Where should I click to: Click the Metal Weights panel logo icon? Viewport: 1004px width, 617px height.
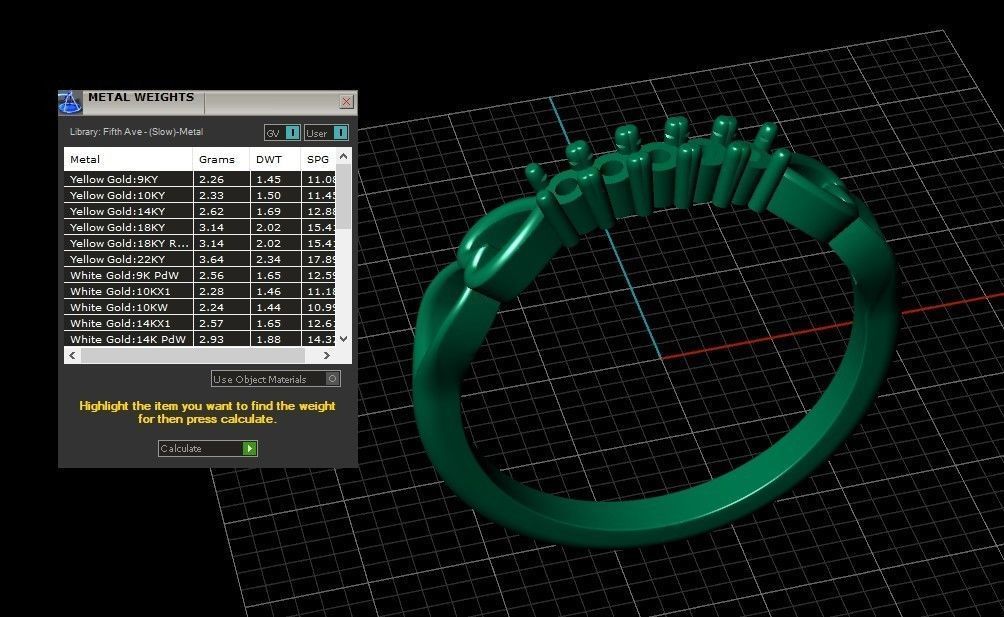pyautogui.click(x=70, y=102)
